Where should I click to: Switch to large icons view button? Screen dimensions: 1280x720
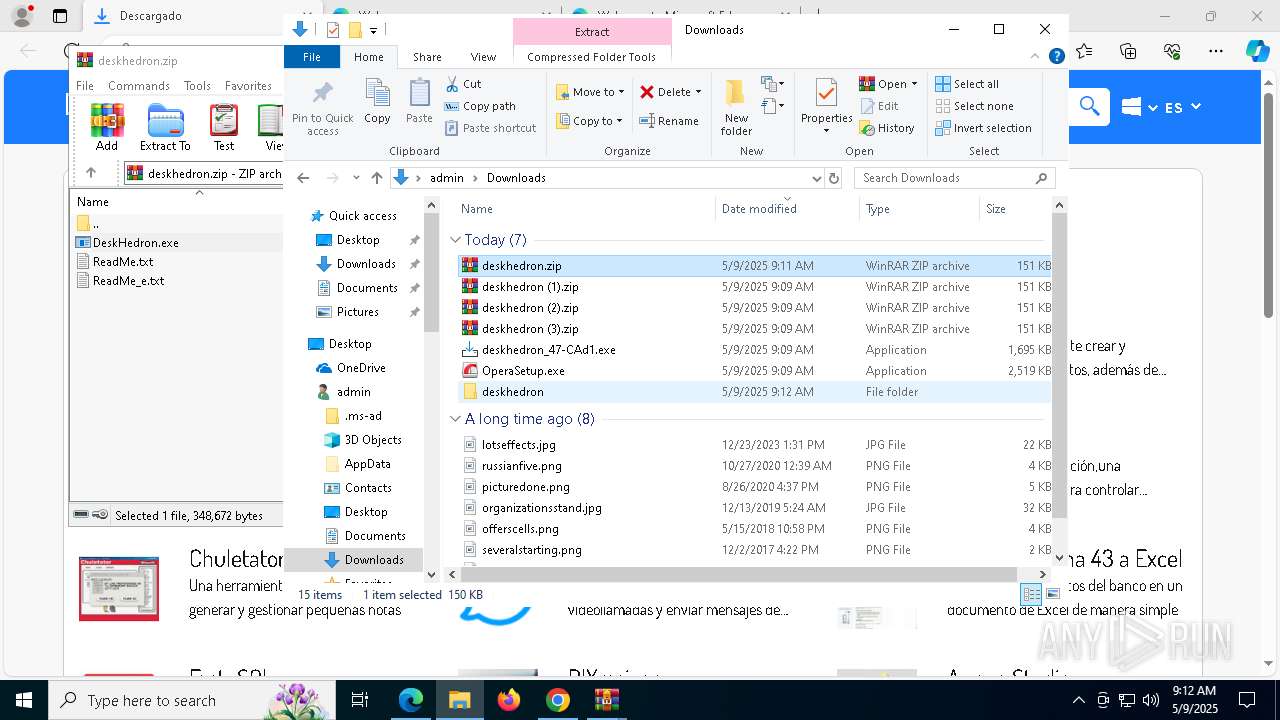click(1052, 594)
